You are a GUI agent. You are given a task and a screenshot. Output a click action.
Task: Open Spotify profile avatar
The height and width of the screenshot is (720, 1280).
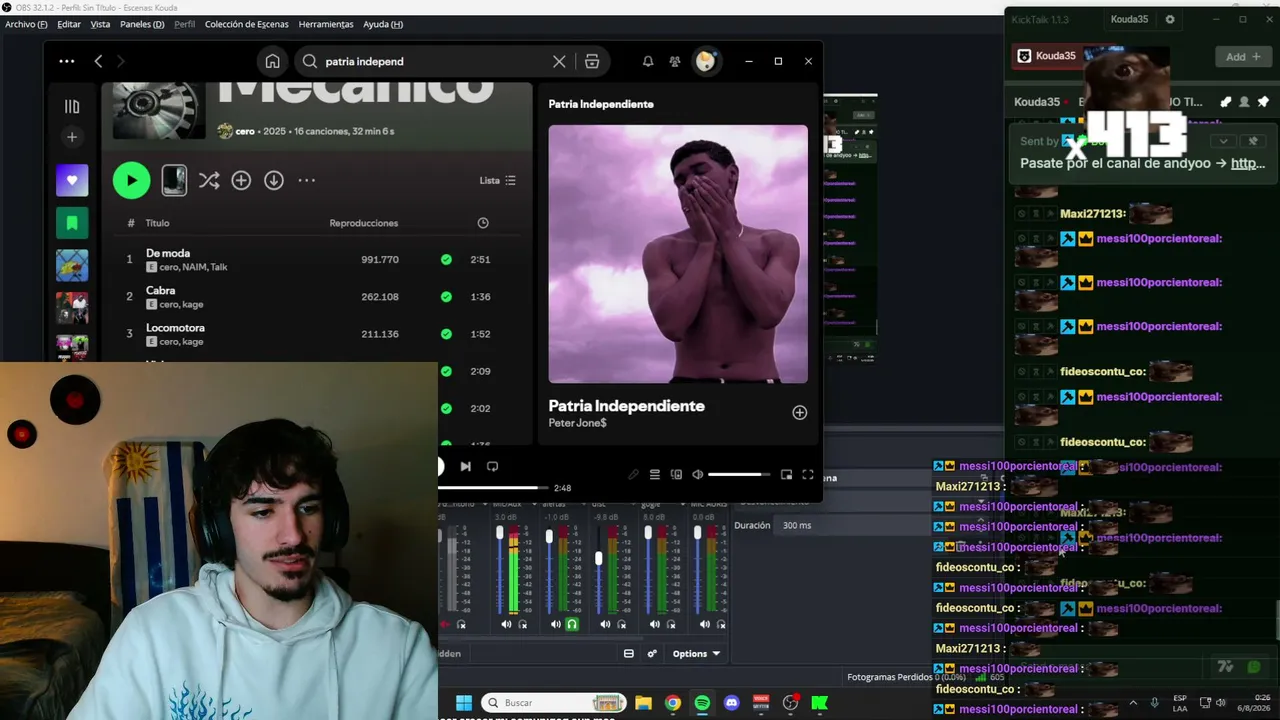click(x=706, y=61)
